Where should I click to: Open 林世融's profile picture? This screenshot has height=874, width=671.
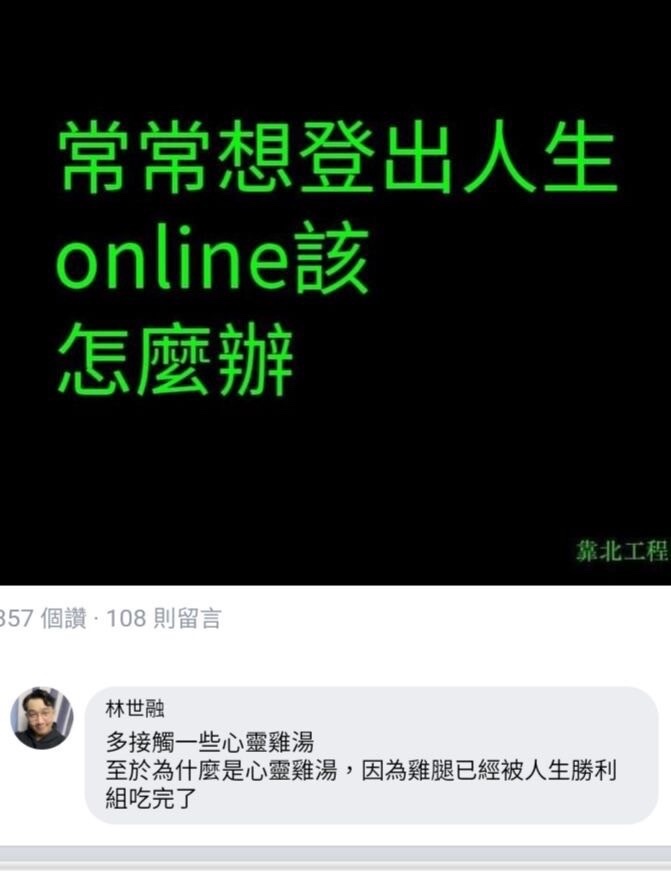coord(42,718)
